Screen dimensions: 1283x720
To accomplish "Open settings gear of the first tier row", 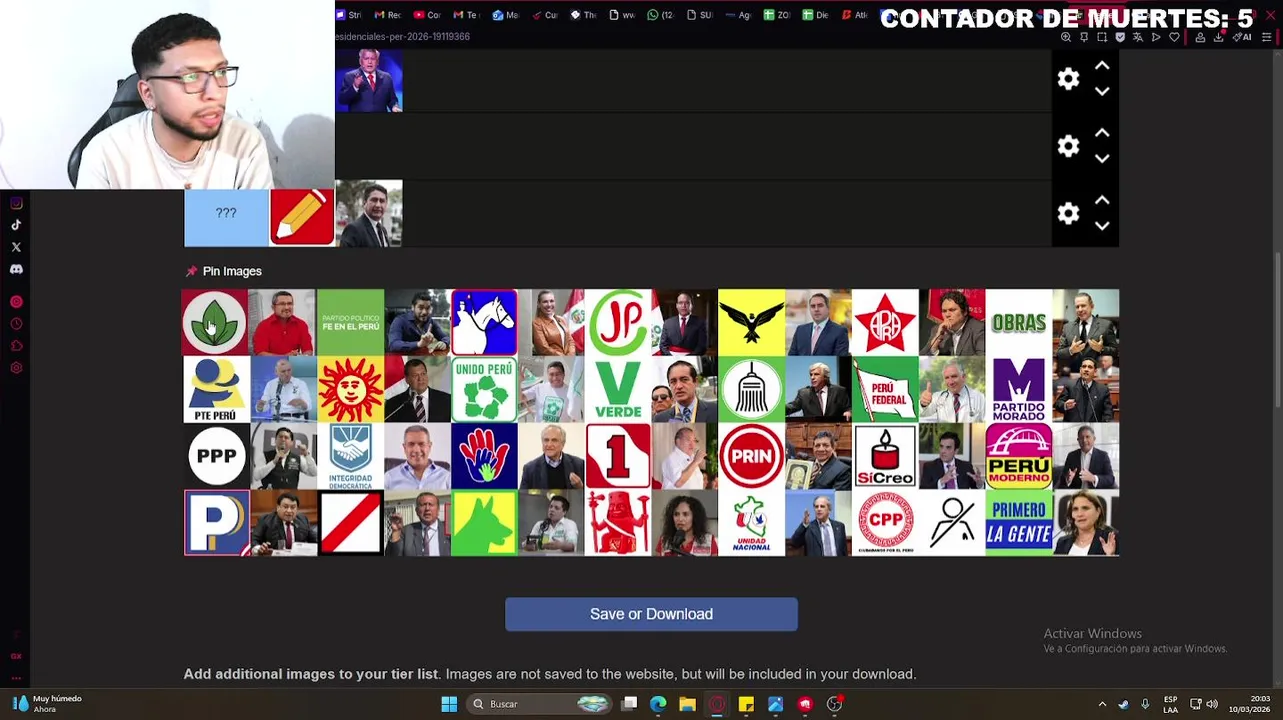I will tap(1068, 79).
